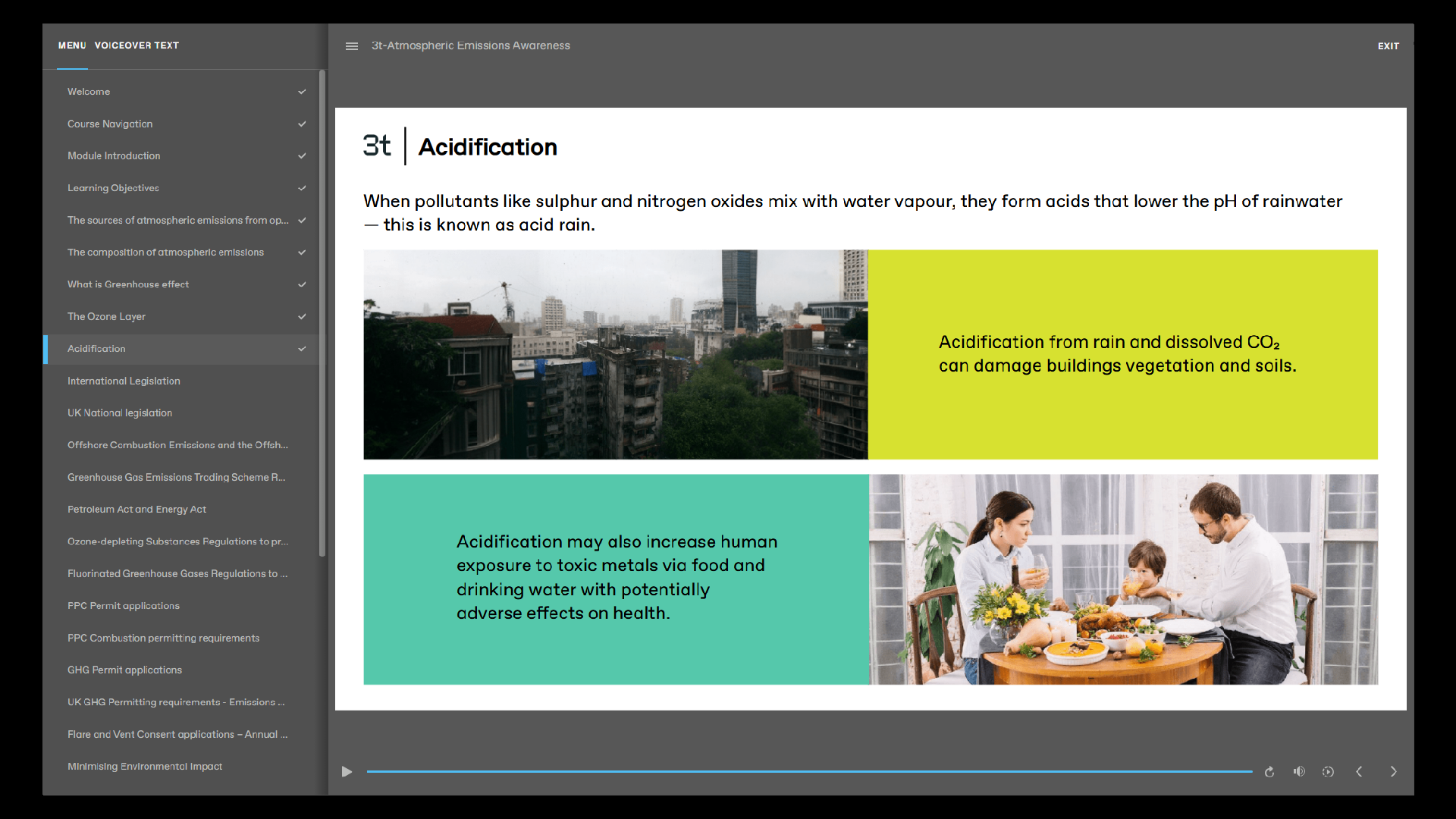Advance to the next slide arrow
1456x819 pixels.
[x=1393, y=772]
